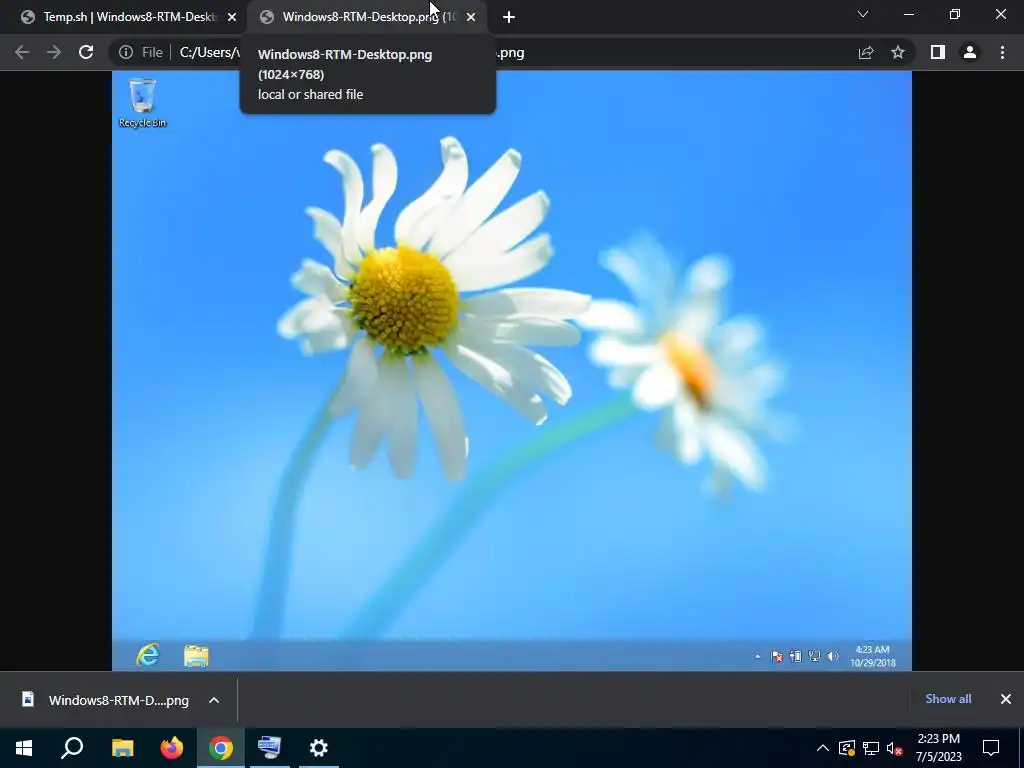This screenshot has width=1024, height=768.
Task: Go back with the browser back arrow
Action: (22, 52)
